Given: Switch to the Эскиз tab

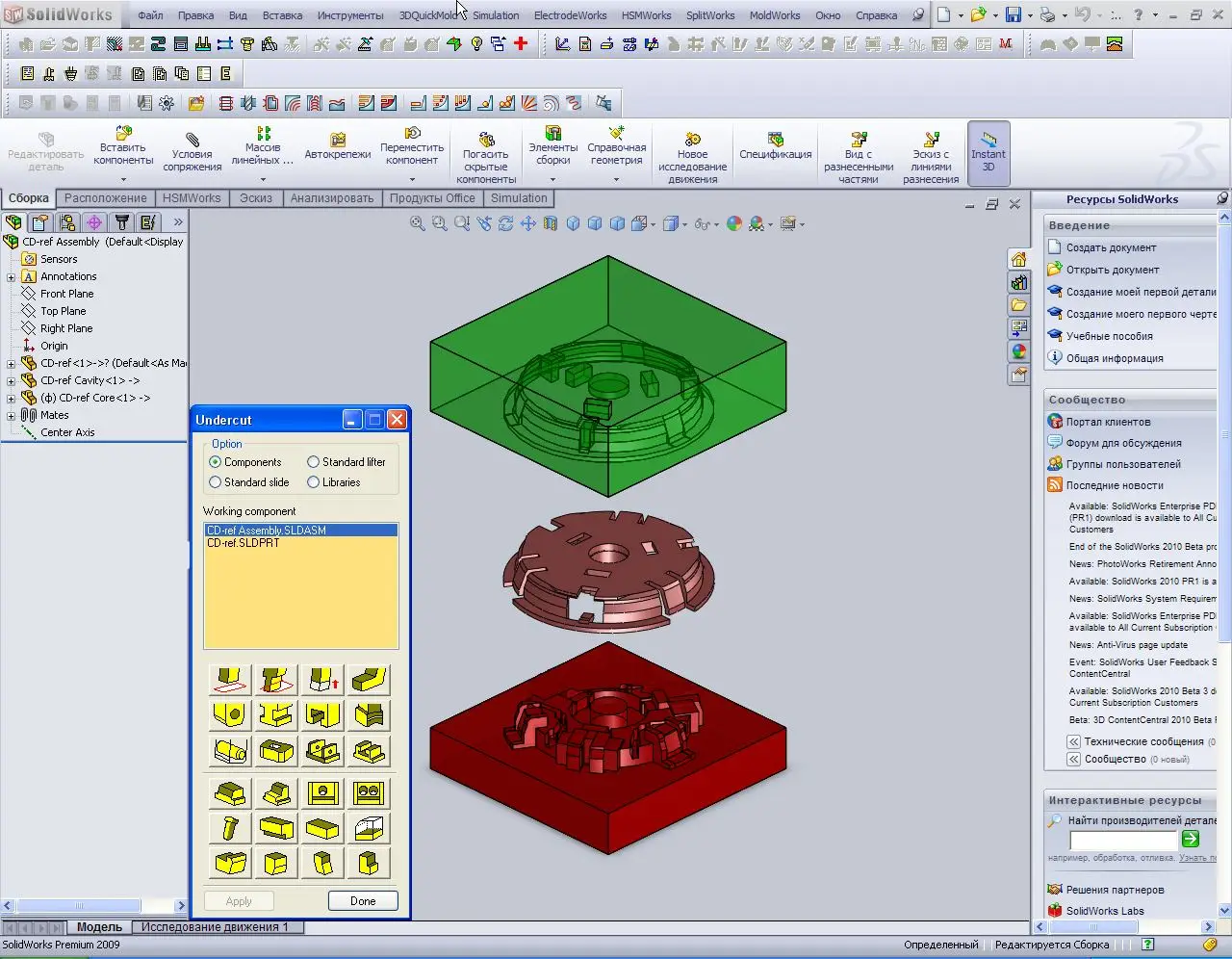Looking at the screenshot, I should click(256, 198).
